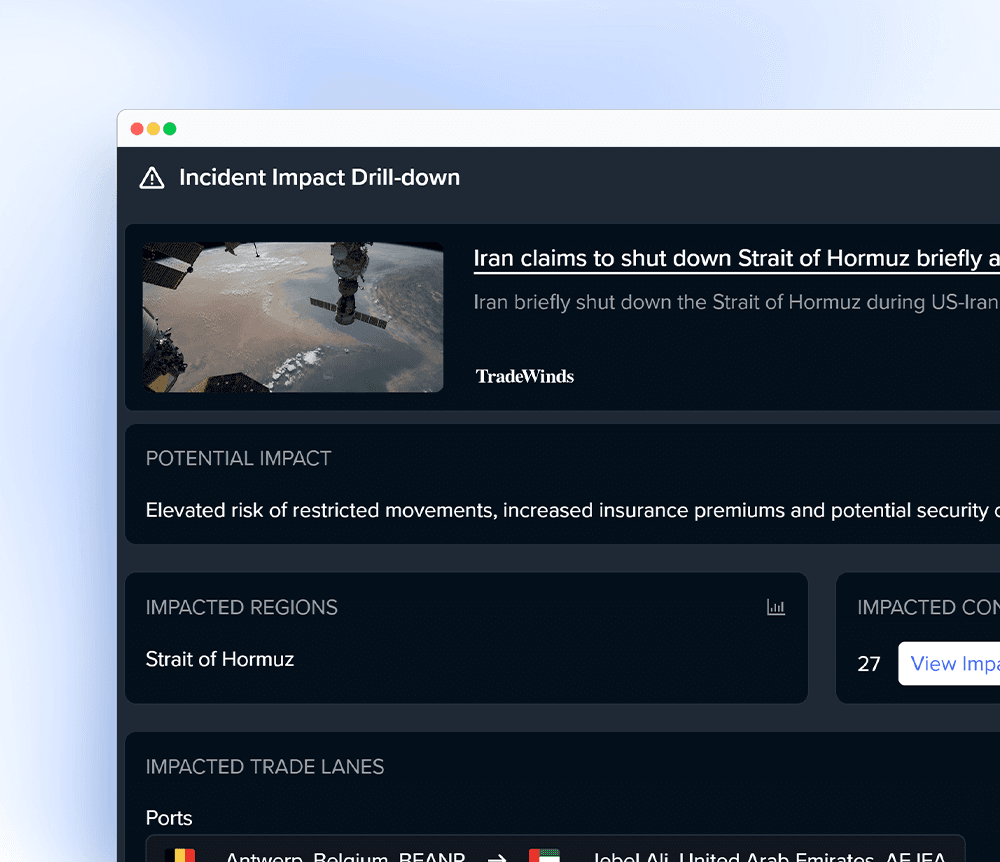Click the arrow between Antwerp and Jebel Ali
1000x862 pixels.
[497, 856]
